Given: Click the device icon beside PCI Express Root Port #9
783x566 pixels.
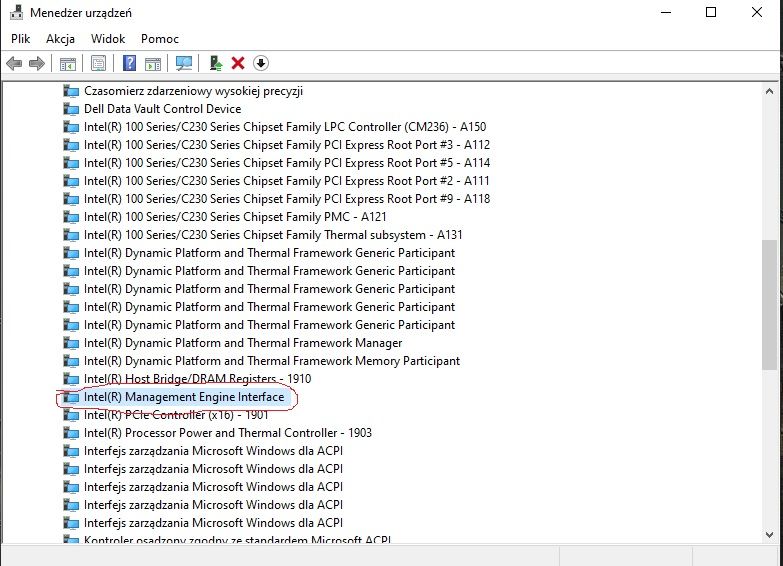Looking at the screenshot, I should pos(71,199).
